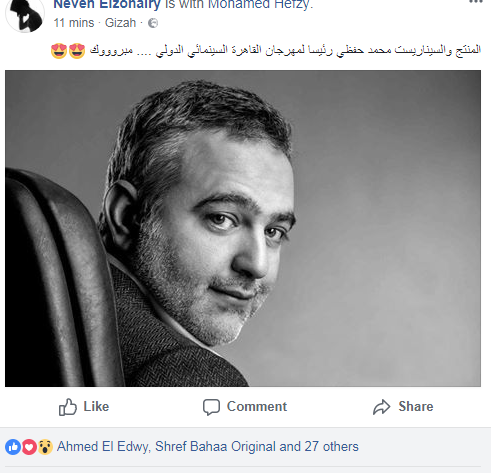Like the post via Like label

tap(96, 407)
